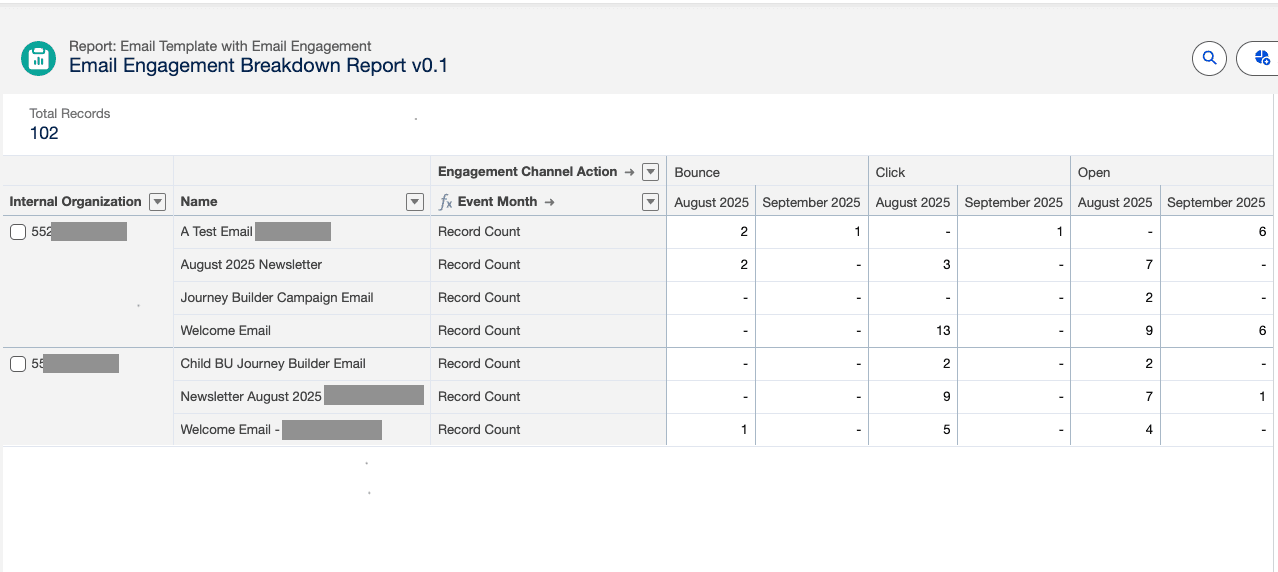Click the Welcome Email - row name
The image size is (1278, 572).
click(230, 430)
